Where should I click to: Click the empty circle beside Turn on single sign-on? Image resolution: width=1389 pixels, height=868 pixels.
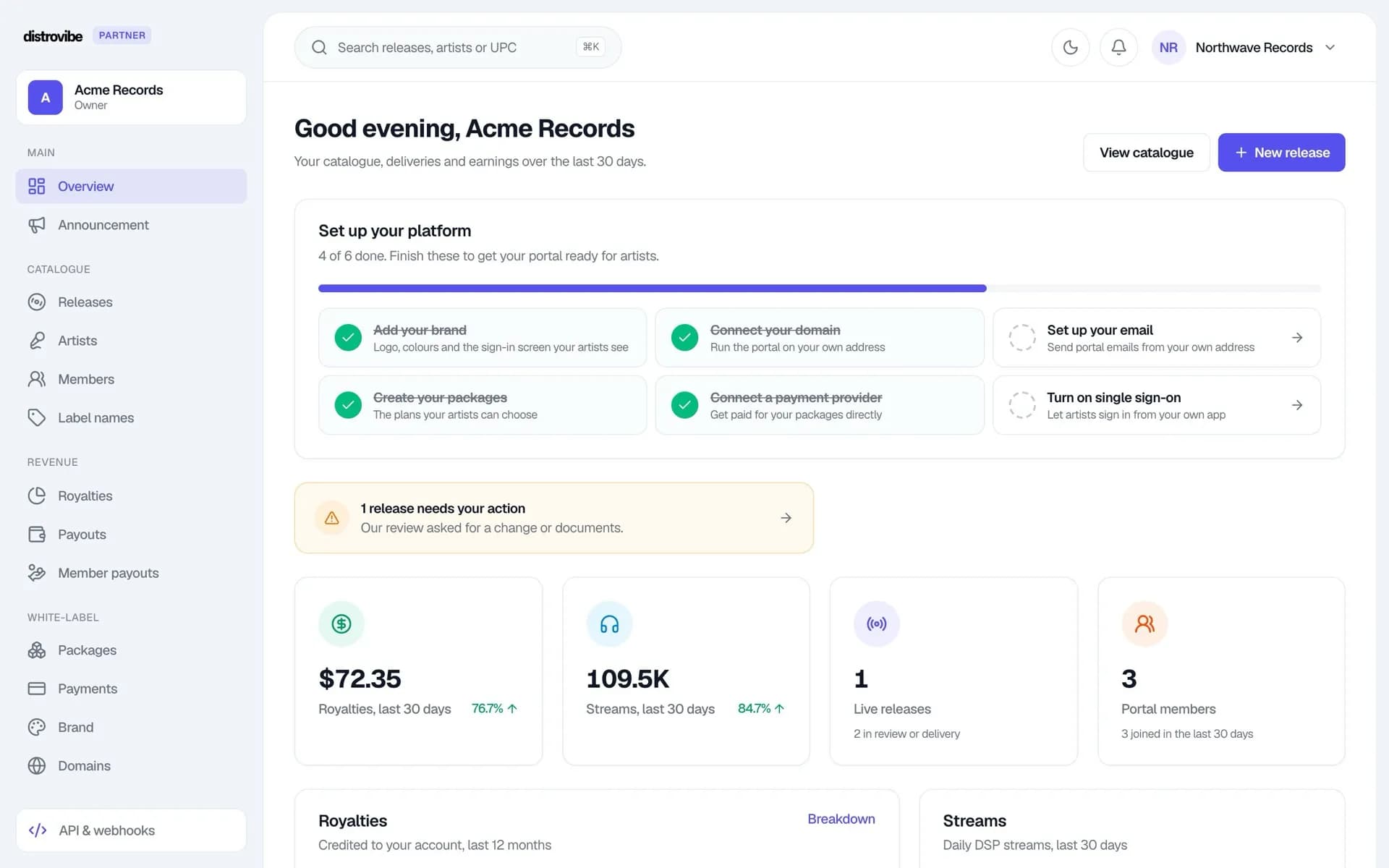point(1022,405)
